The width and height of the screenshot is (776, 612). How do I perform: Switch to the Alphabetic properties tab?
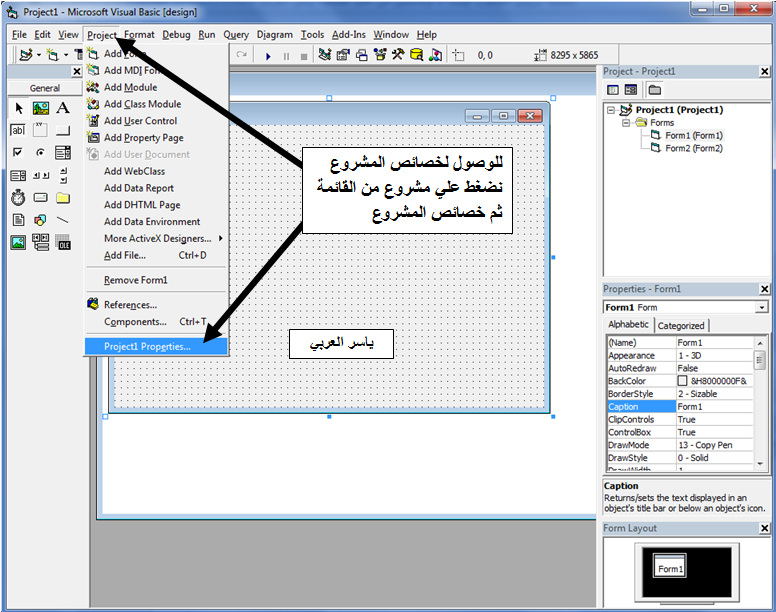628,325
